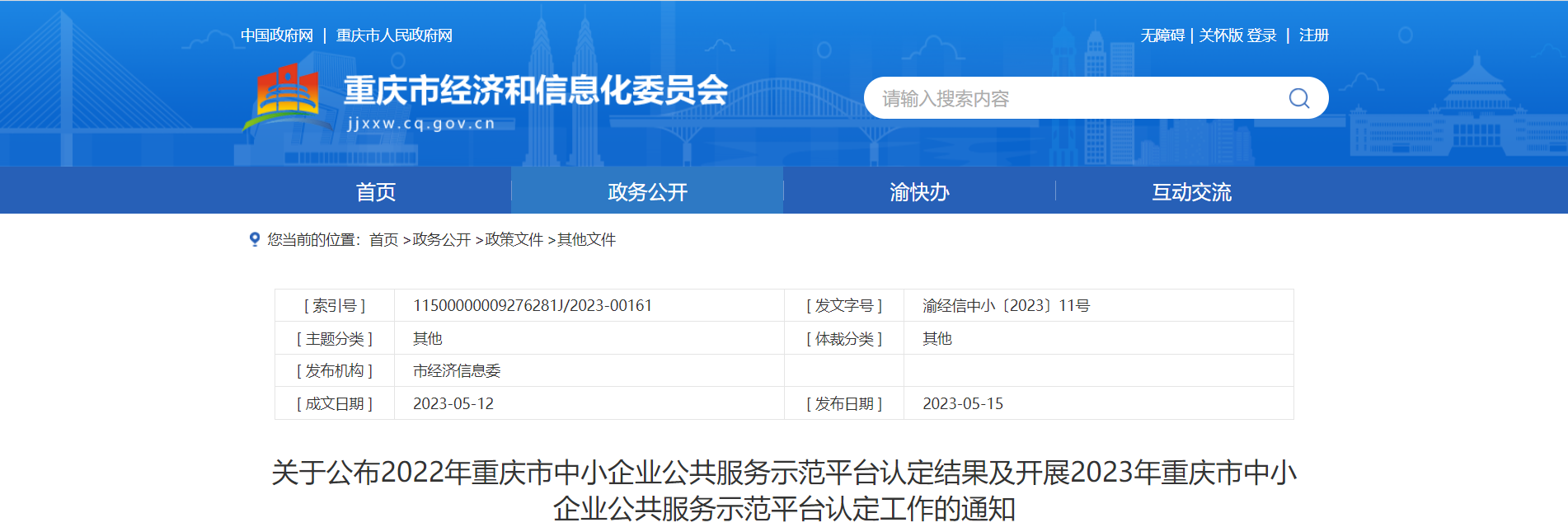Click 政务公开 in the breadcrumb path
This screenshot has height=532, width=1568.
coord(441,240)
